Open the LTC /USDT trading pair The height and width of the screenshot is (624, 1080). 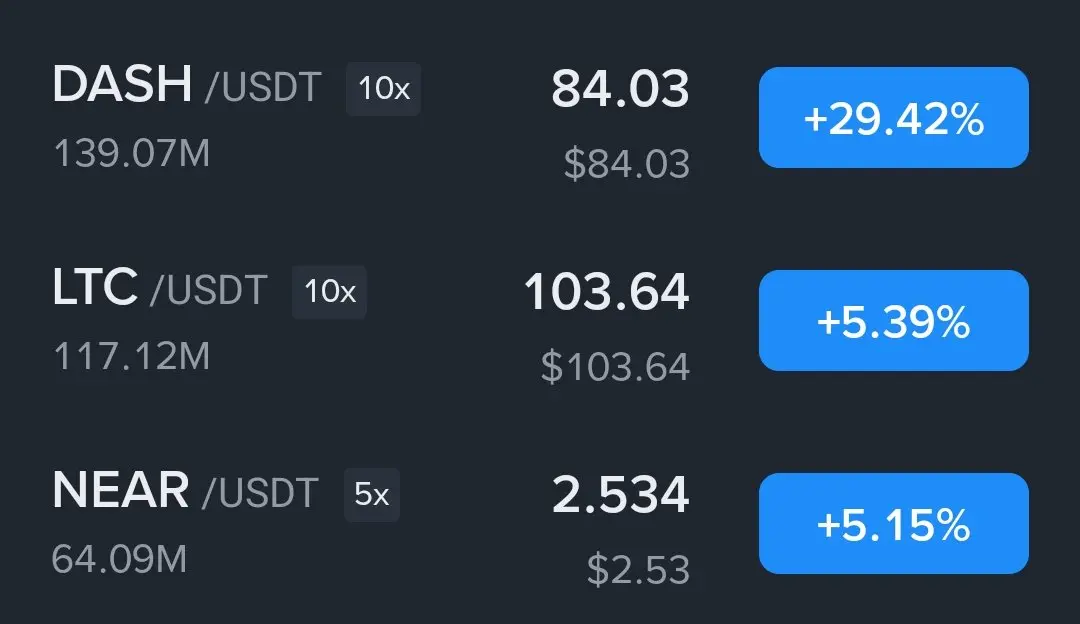tap(160, 288)
